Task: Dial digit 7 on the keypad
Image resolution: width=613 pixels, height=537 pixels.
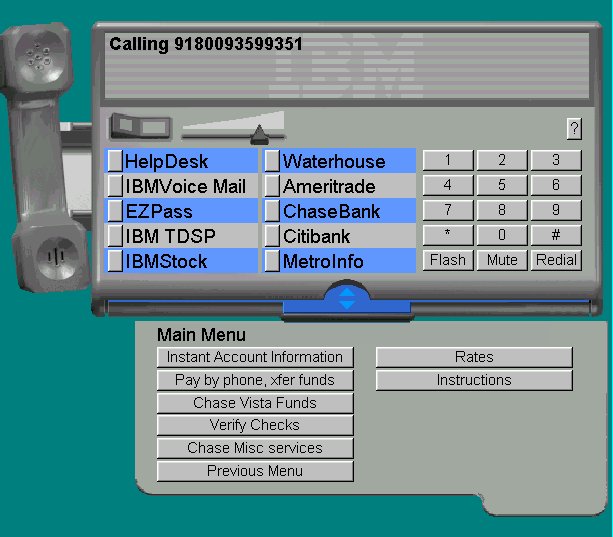Action: click(x=448, y=210)
